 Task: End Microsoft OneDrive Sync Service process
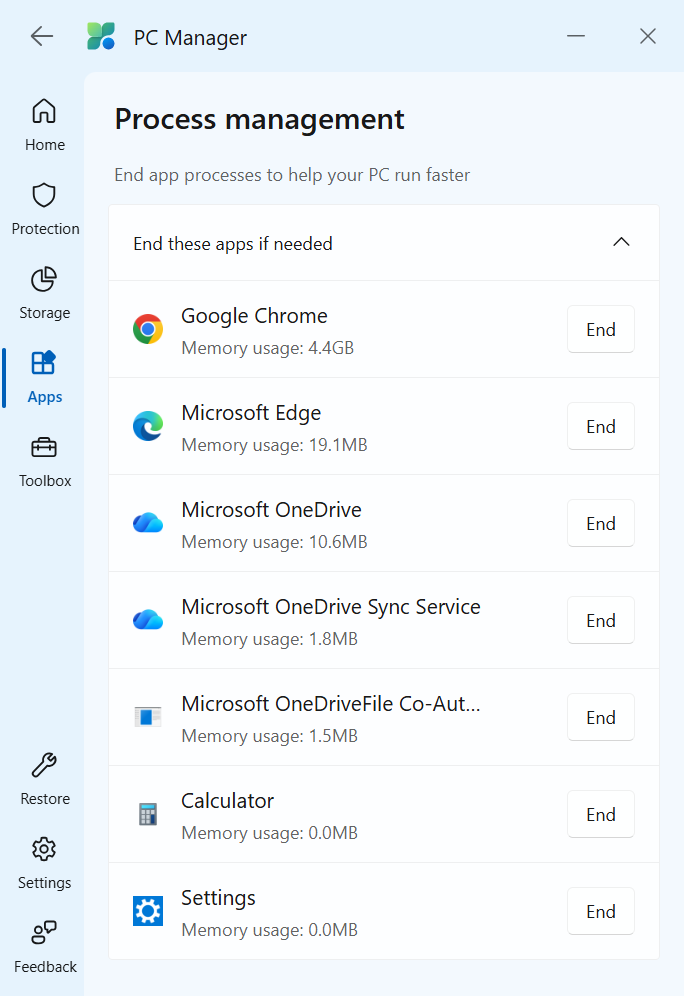(x=600, y=621)
